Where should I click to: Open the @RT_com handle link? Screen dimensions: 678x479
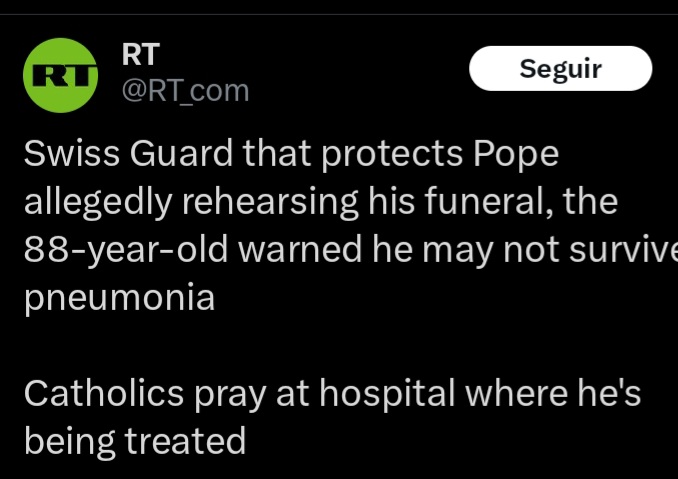185,91
